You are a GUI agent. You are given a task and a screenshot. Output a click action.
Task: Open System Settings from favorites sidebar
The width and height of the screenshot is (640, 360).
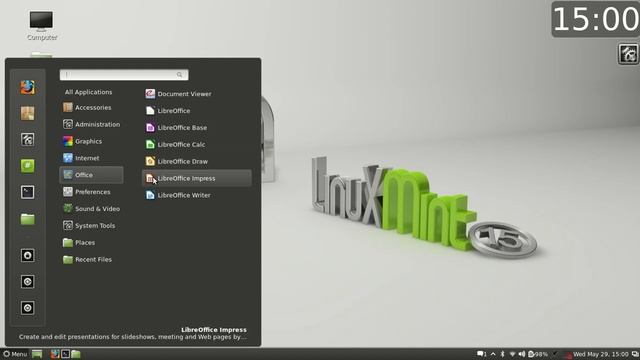(27, 140)
